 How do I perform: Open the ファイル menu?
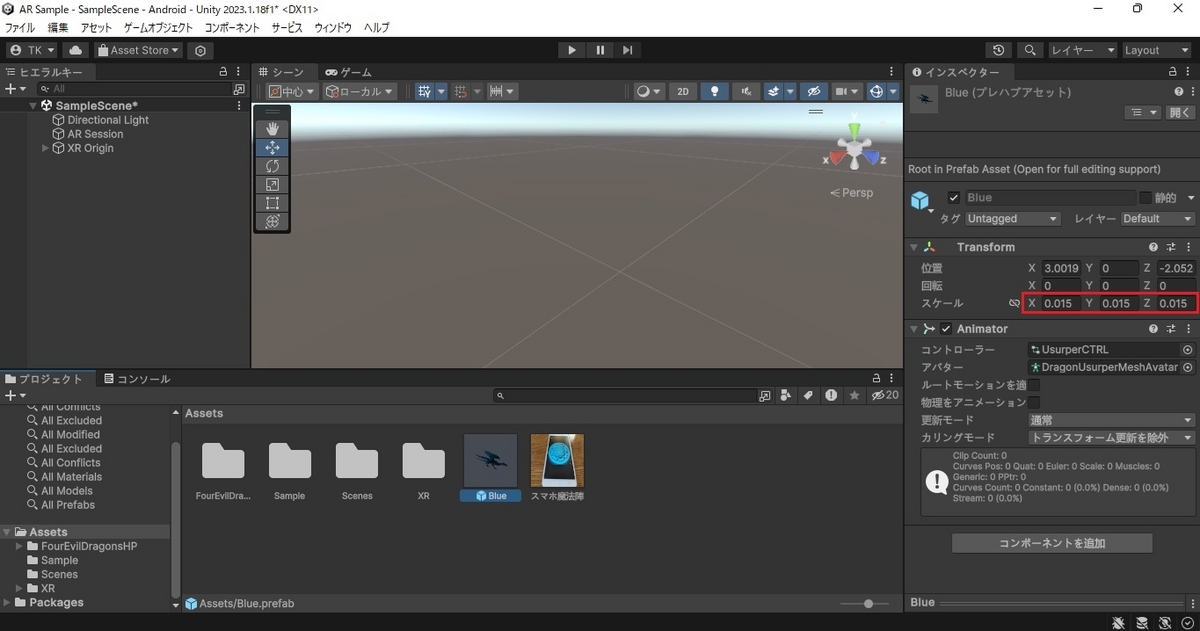coord(20,28)
